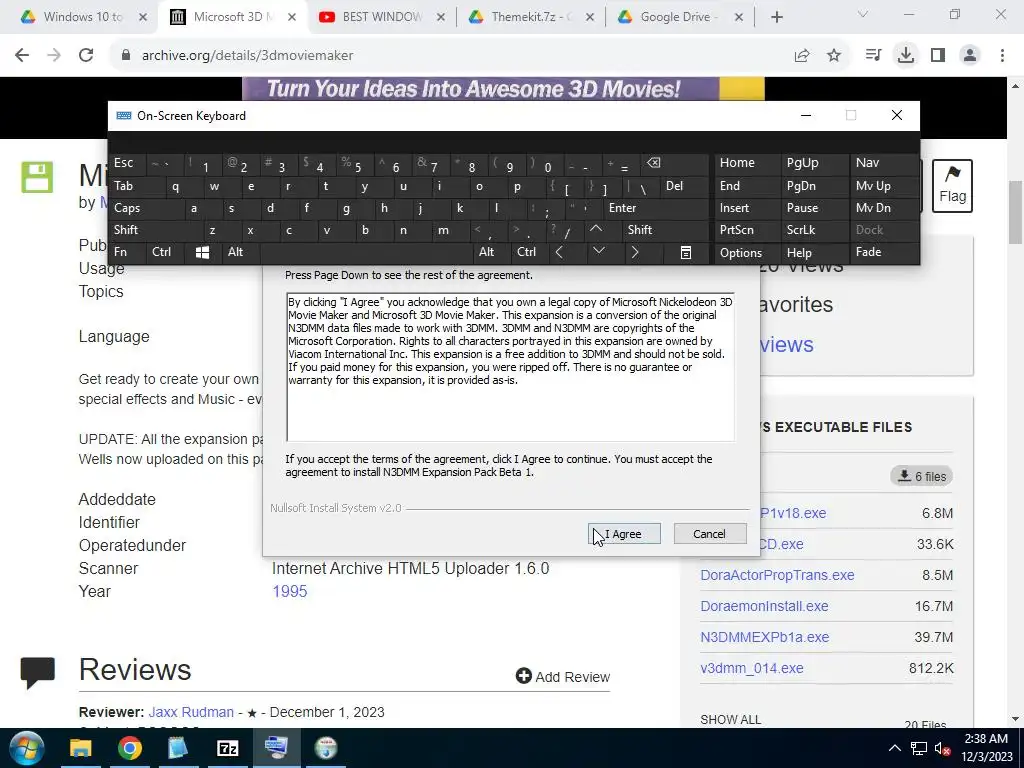
Task: Click Add Review
Action: [x=563, y=677]
